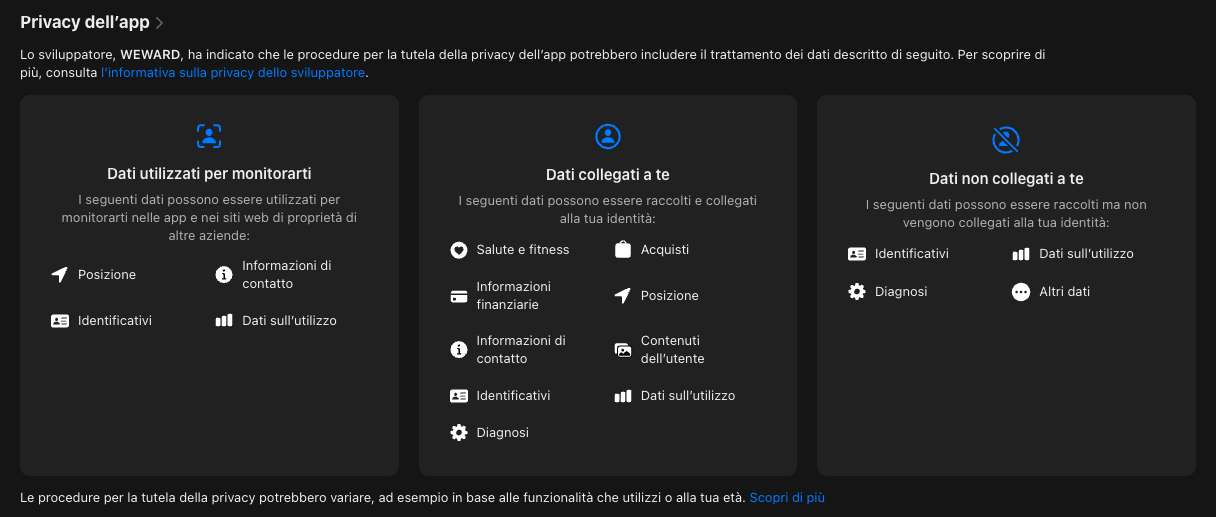Image resolution: width=1216 pixels, height=517 pixels.
Task: Click the Salute e fitness heart icon
Action: 459,250
